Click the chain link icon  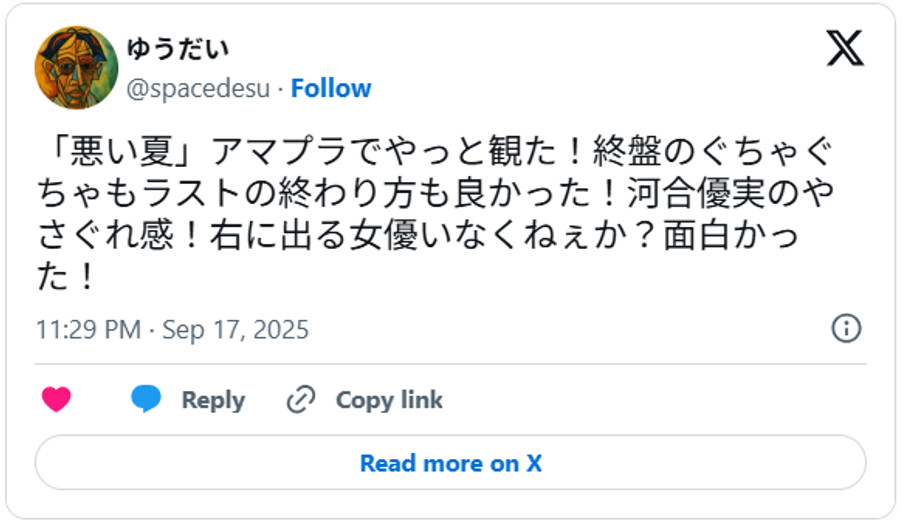click(301, 400)
